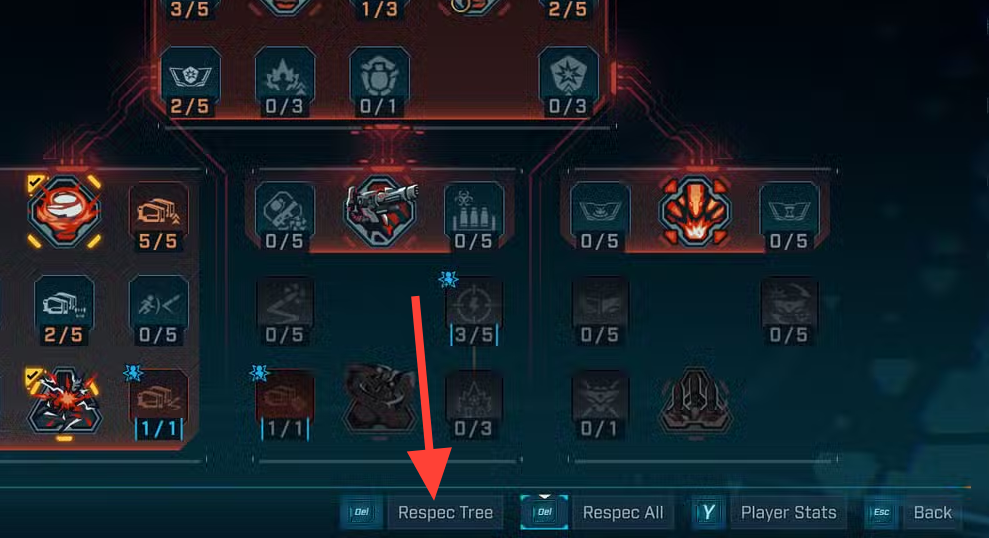
Task: Select the heavy gun skill icon
Action: click(x=380, y=211)
